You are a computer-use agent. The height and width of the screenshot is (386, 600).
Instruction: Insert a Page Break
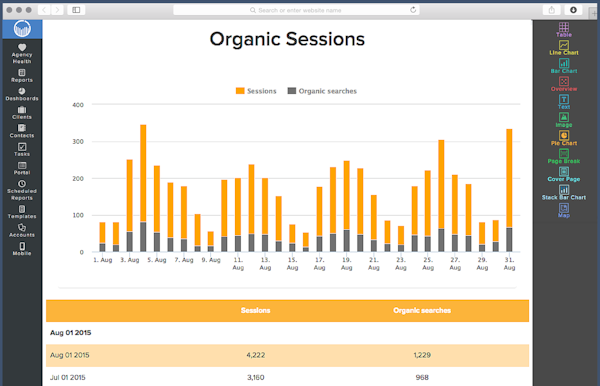point(564,156)
